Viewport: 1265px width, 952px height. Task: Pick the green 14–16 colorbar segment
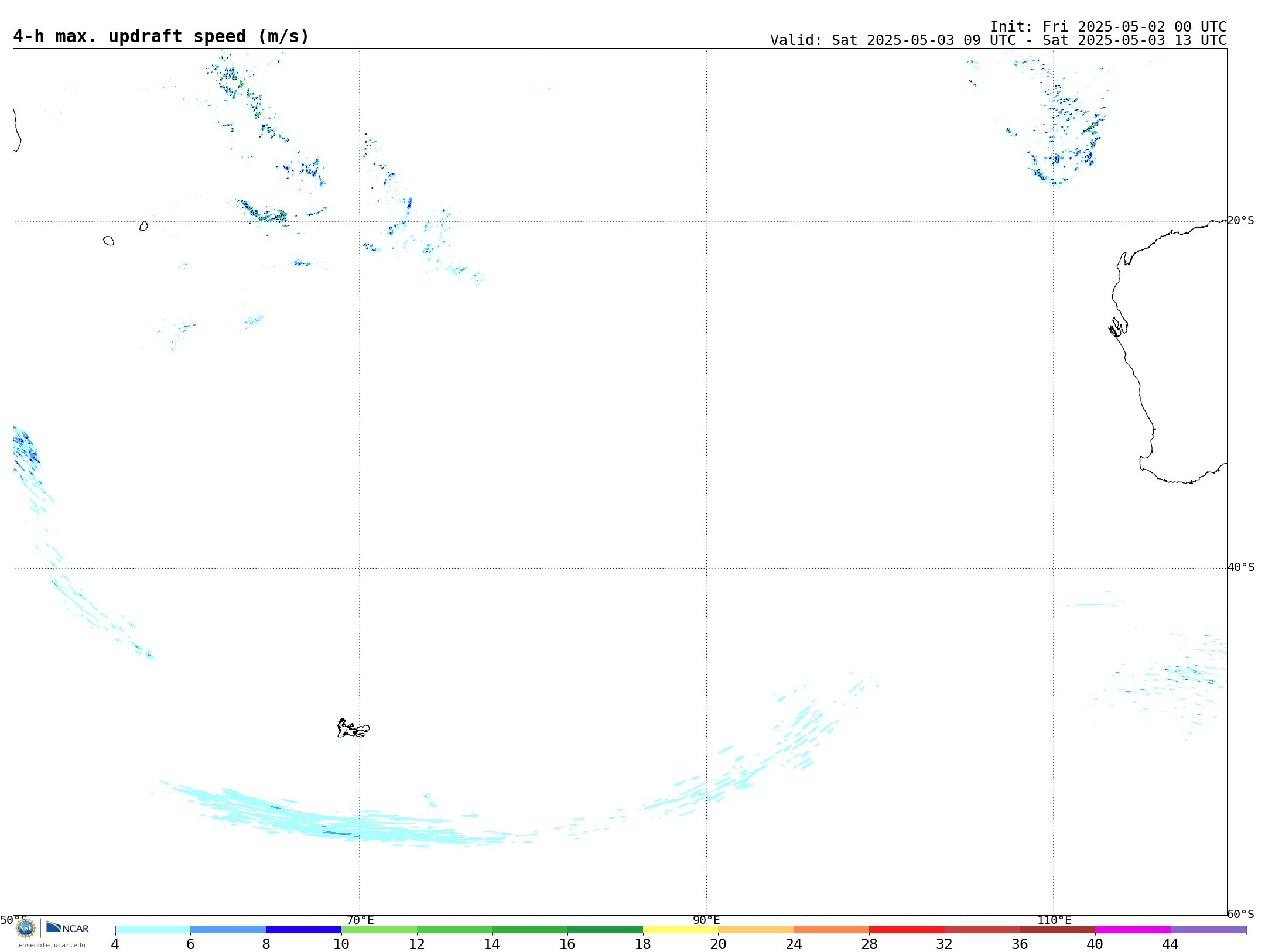[x=530, y=929]
